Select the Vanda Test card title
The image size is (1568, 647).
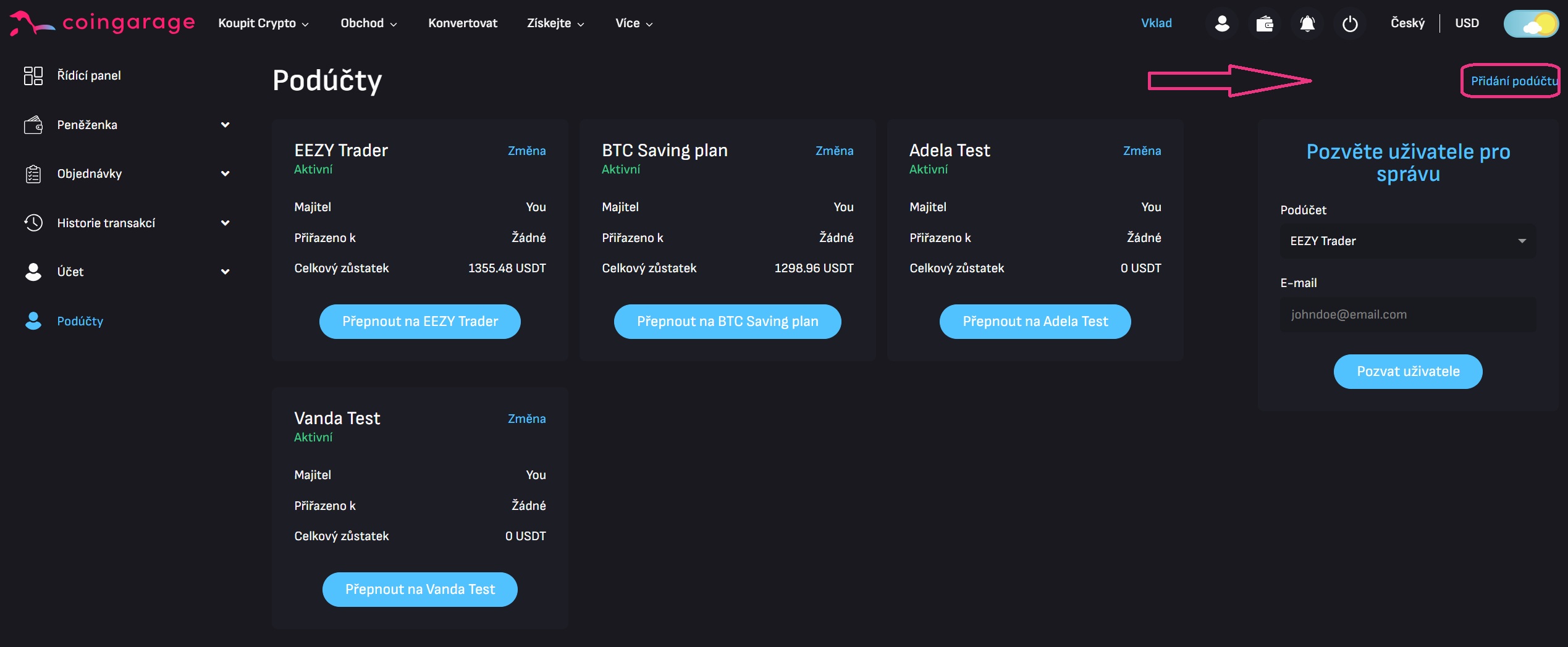pos(337,418)
